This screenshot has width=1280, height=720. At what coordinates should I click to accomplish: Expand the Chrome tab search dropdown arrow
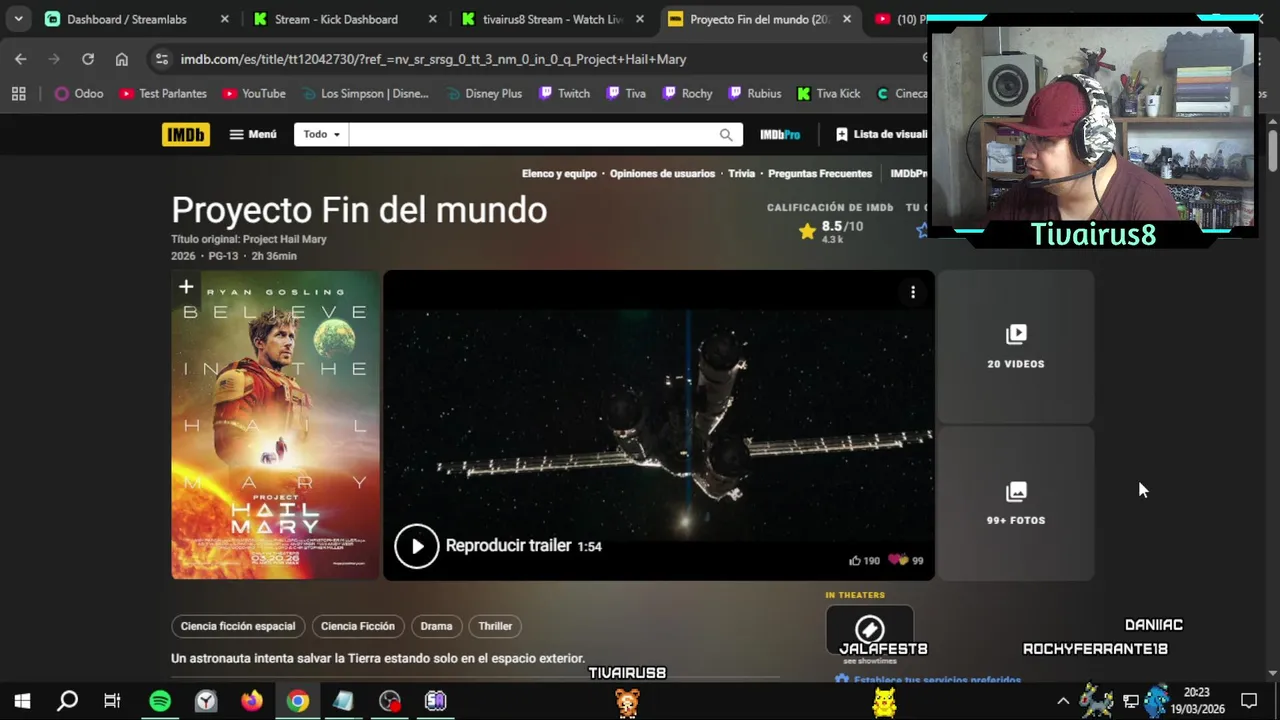click(x=18, y=19)
